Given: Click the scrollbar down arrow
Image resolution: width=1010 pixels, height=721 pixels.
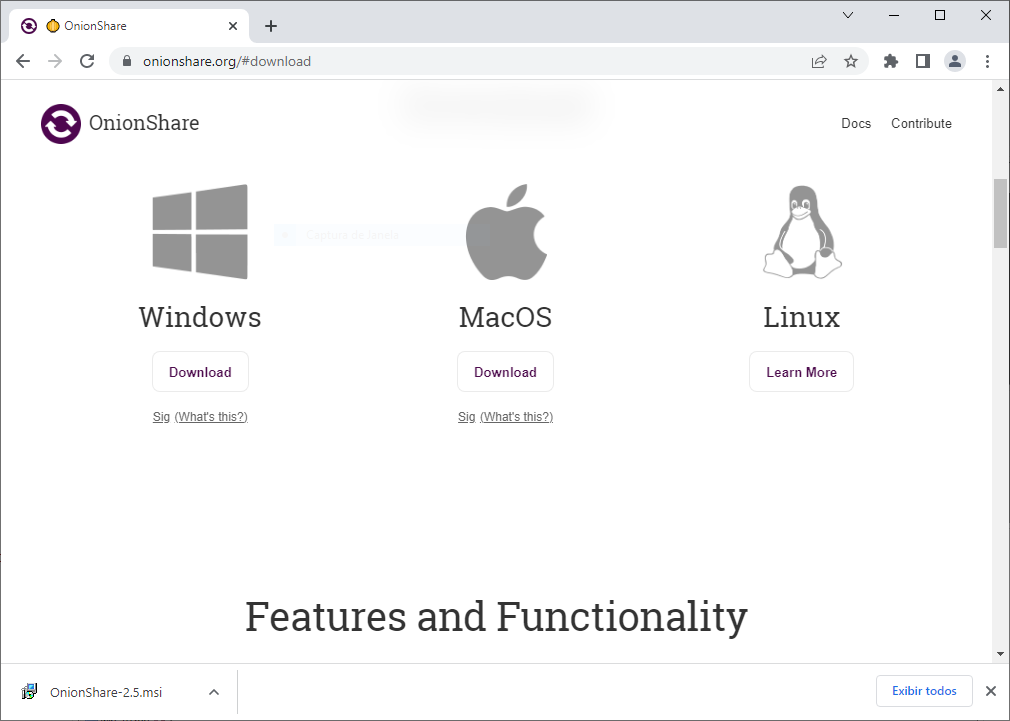Looking at the screenshot, I should click(1000, 654).
